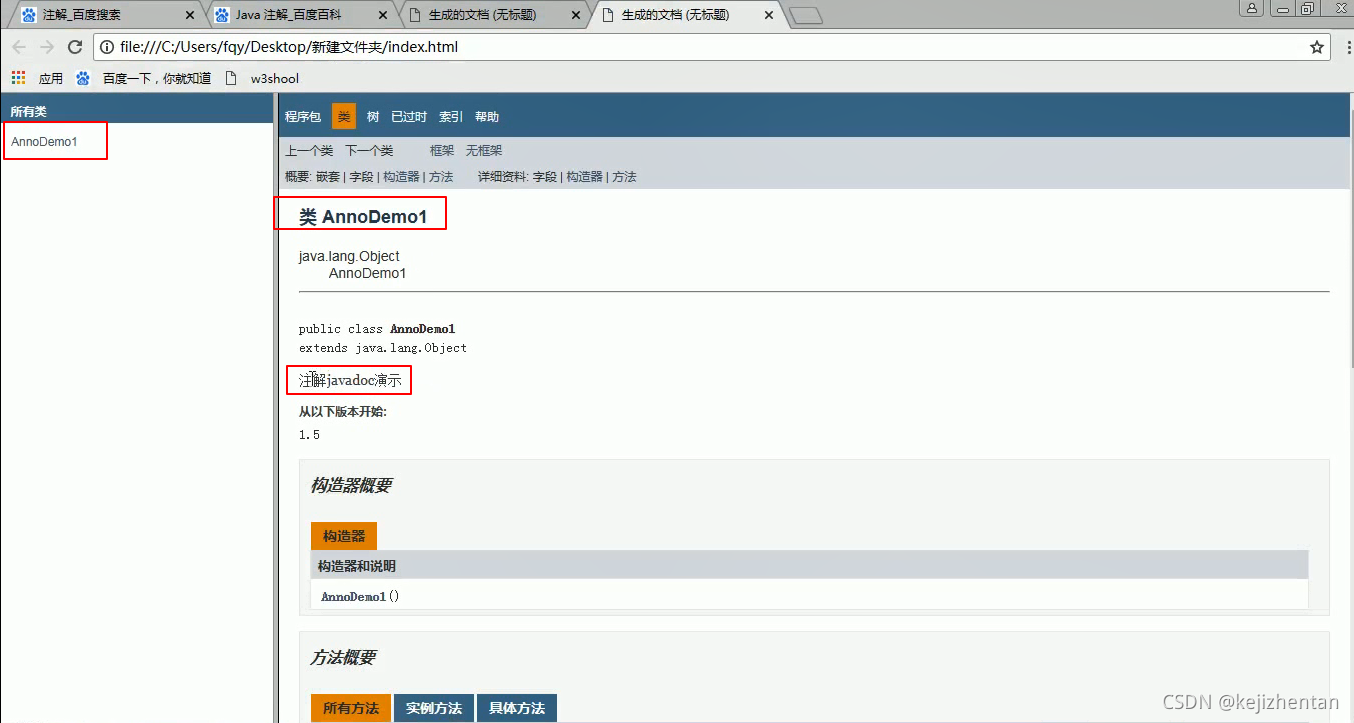
Task: Open a new tab button
Action: pos(805,16)
